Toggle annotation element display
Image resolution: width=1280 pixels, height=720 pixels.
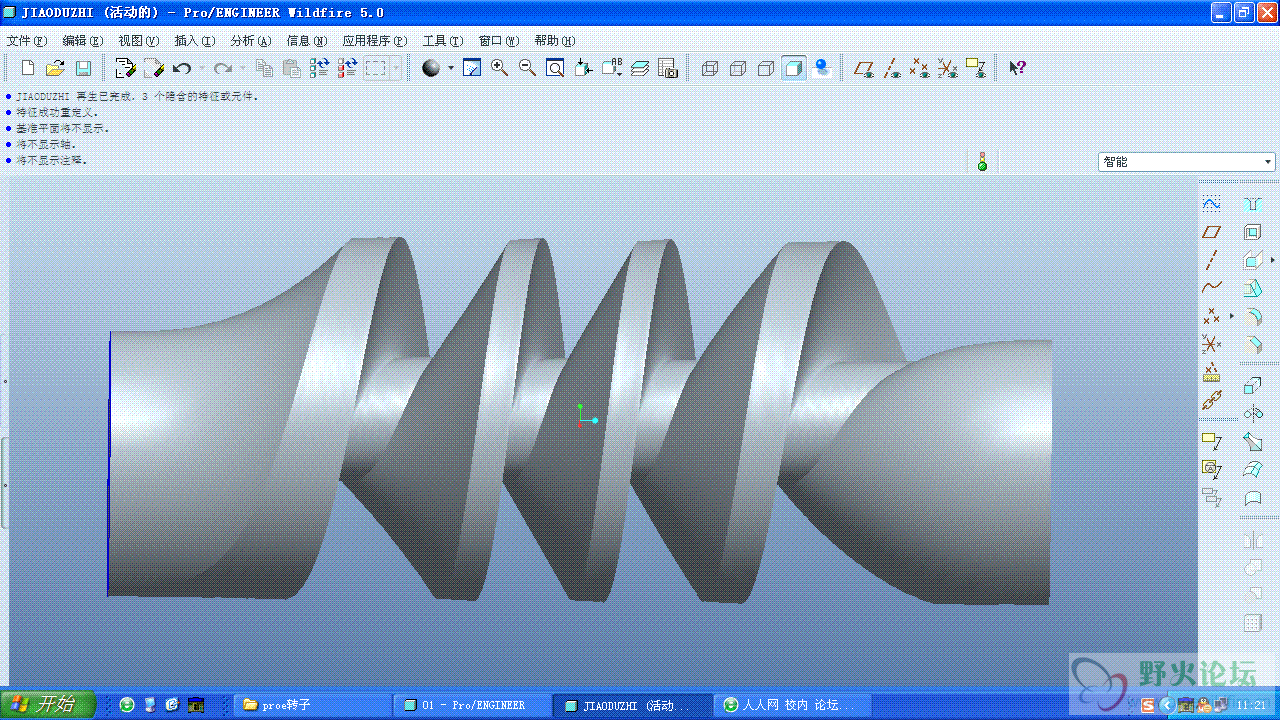[x=976, y=68]
